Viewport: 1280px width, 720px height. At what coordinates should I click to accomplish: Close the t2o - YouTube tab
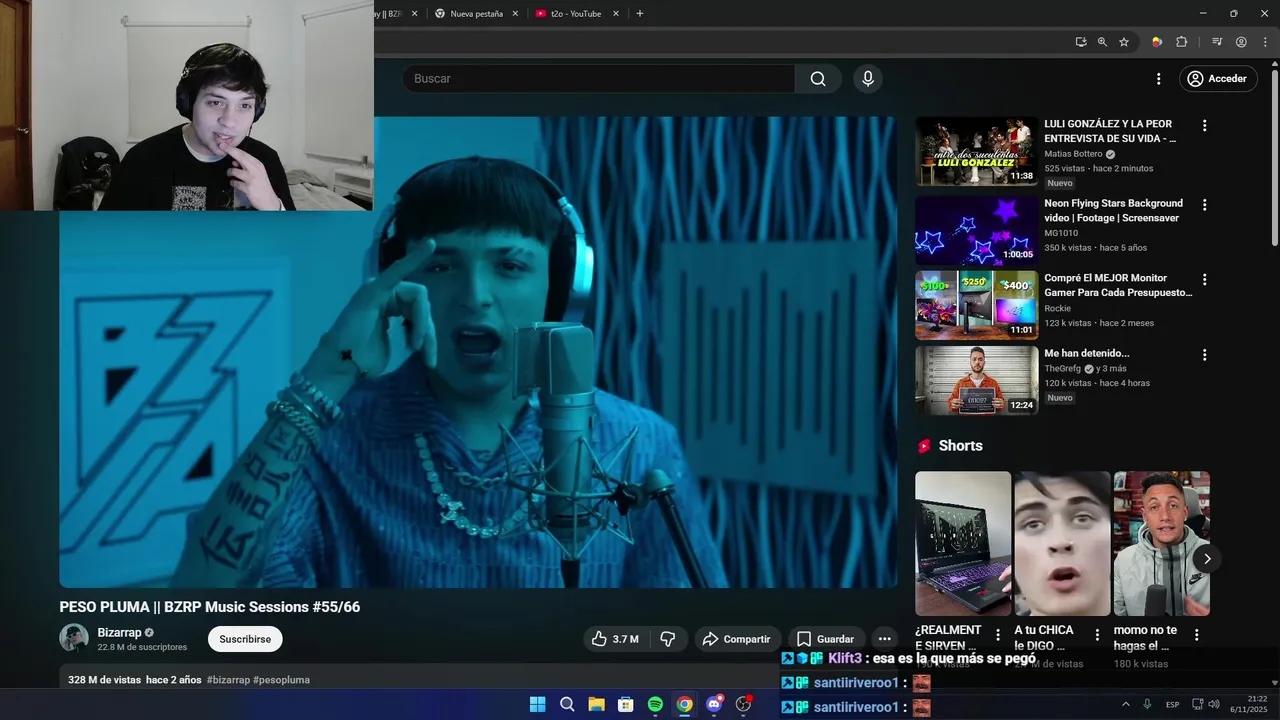(616, 13)
